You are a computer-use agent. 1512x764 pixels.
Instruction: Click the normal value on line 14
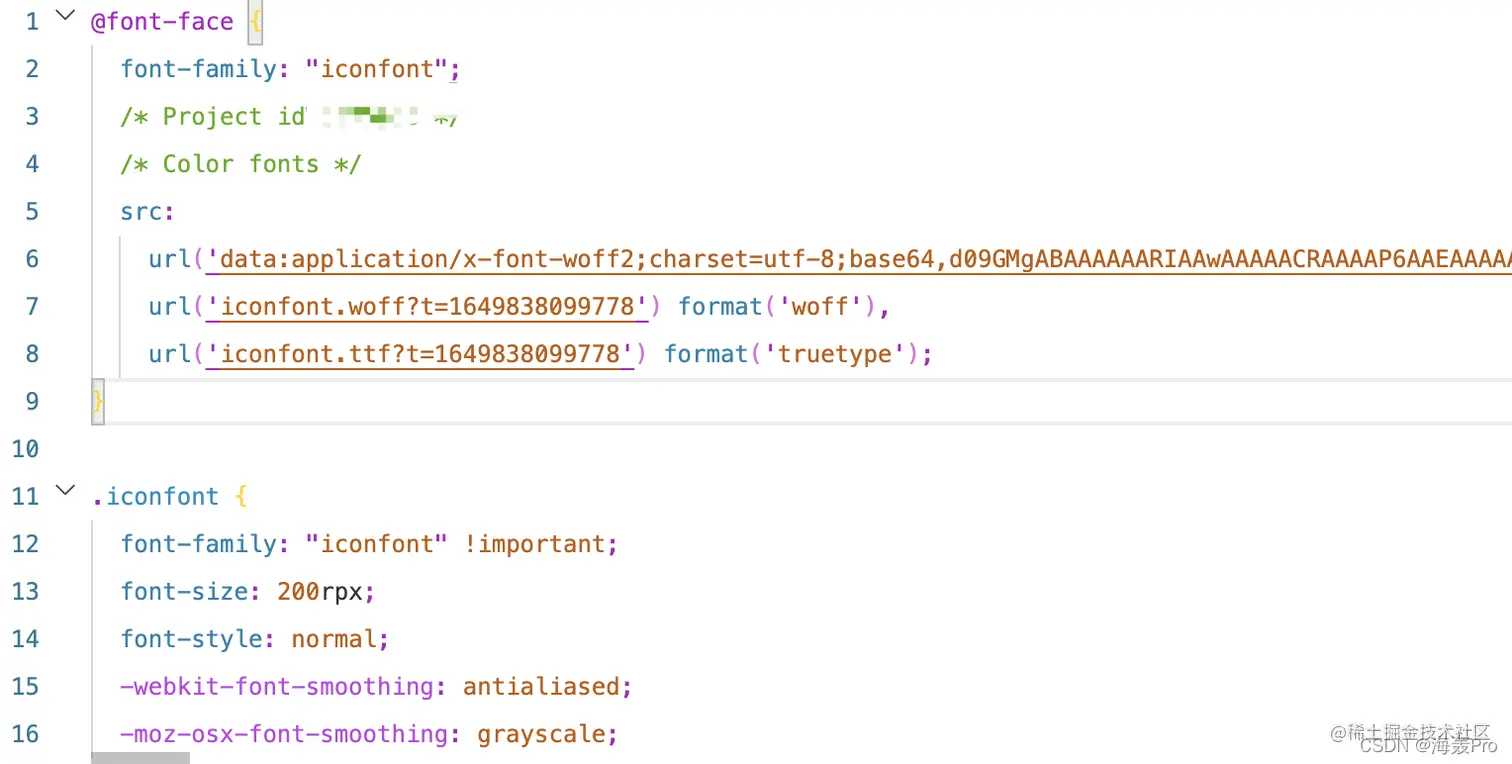pos(334,639)
